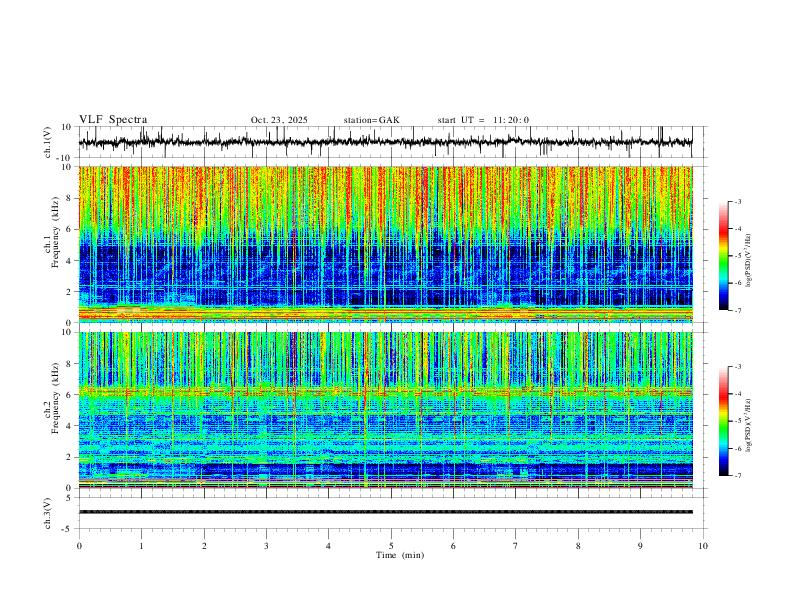
Task: Click the 'station=GAK' label
Action: coord(371,120)
